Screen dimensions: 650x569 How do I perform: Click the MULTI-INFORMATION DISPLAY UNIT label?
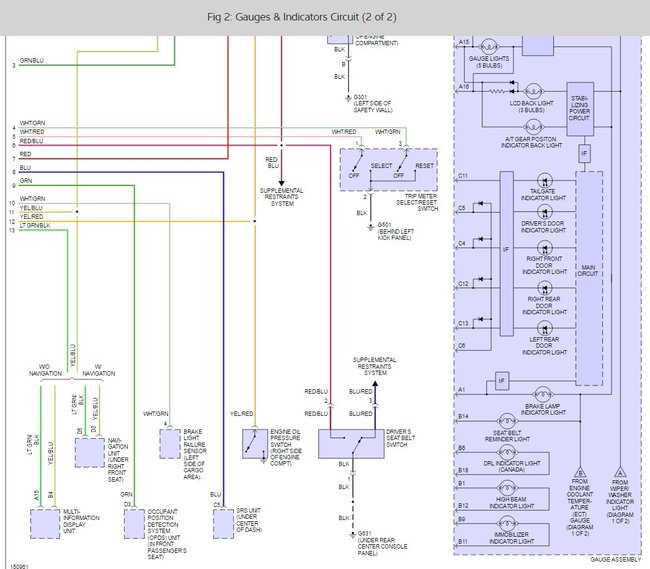click(81, 521)
